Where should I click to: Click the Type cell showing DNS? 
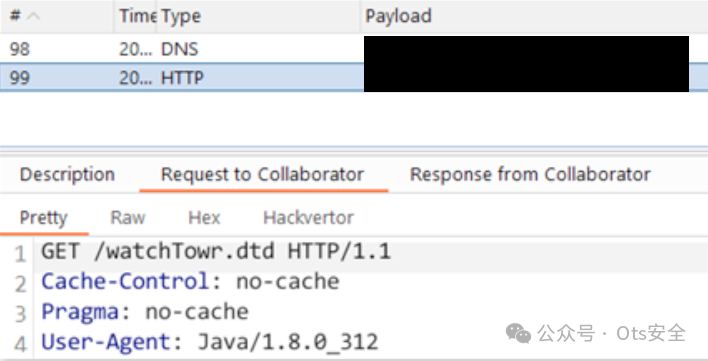coord(179,49)
